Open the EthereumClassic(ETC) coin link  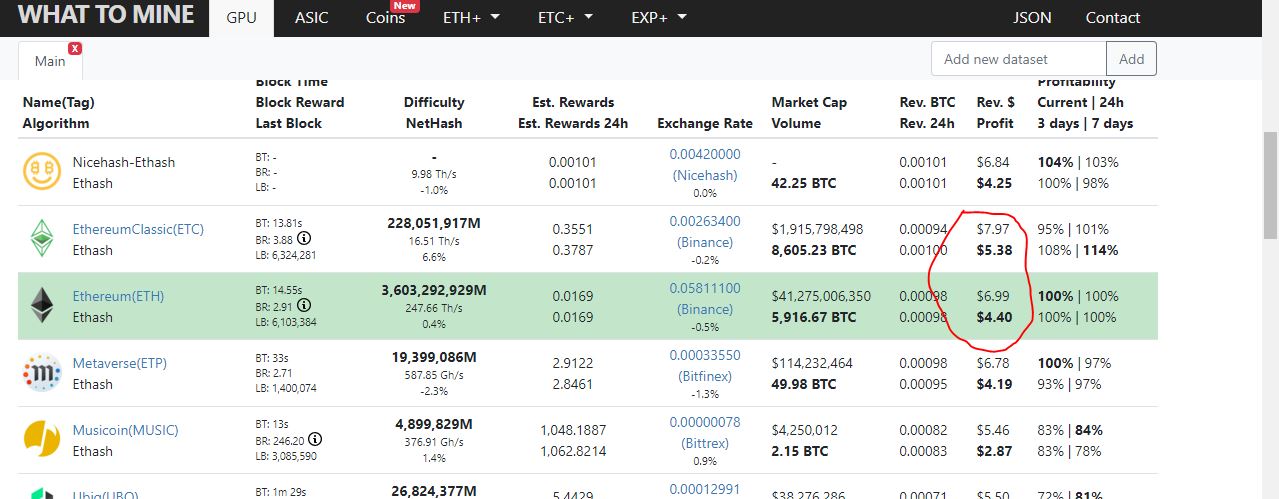tap(138, 229)
